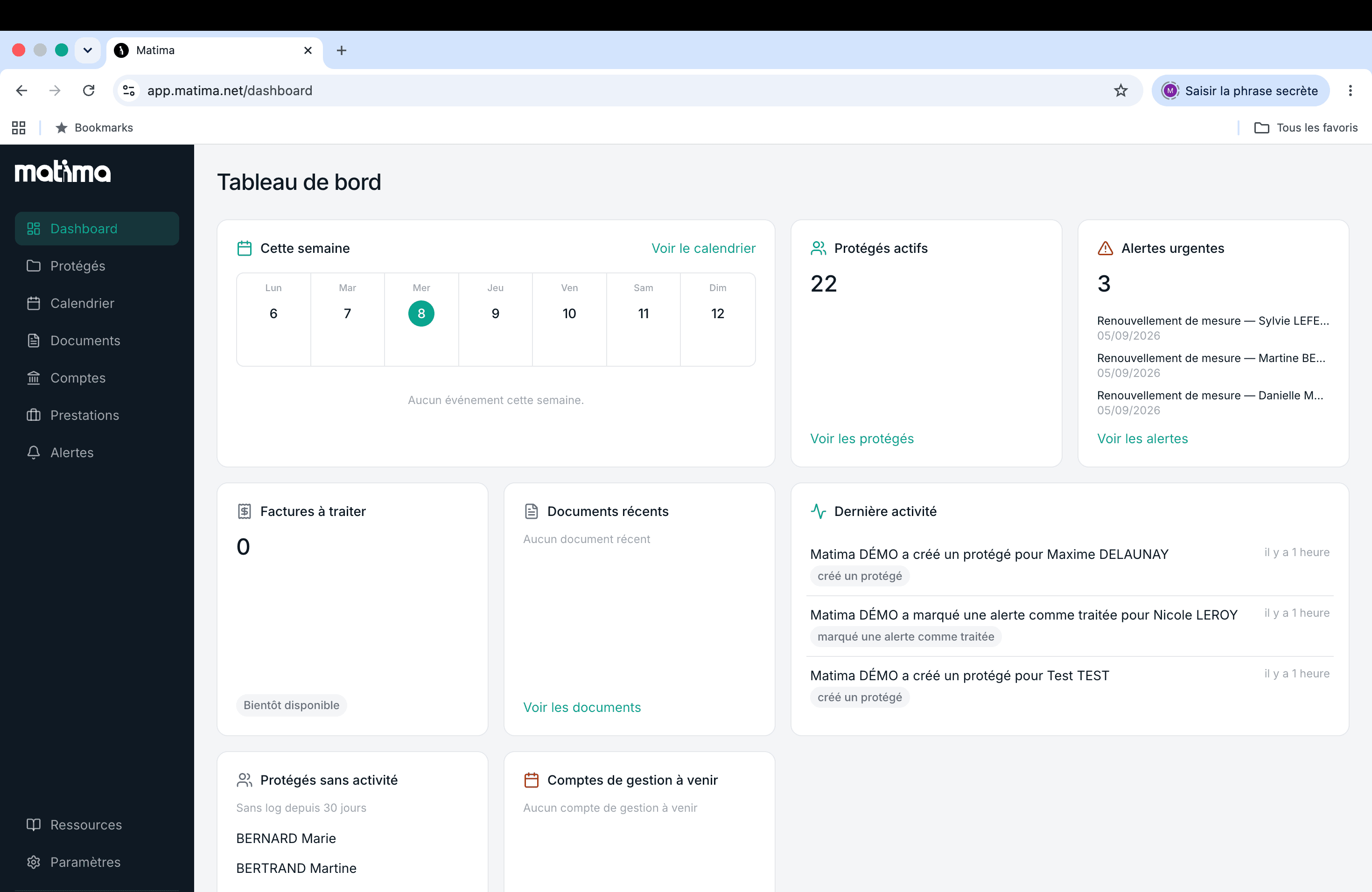This screenshot has width=1372, height=892.
Task: Select Sunday 12 in the week calendar
Action: tap(718, 319)
